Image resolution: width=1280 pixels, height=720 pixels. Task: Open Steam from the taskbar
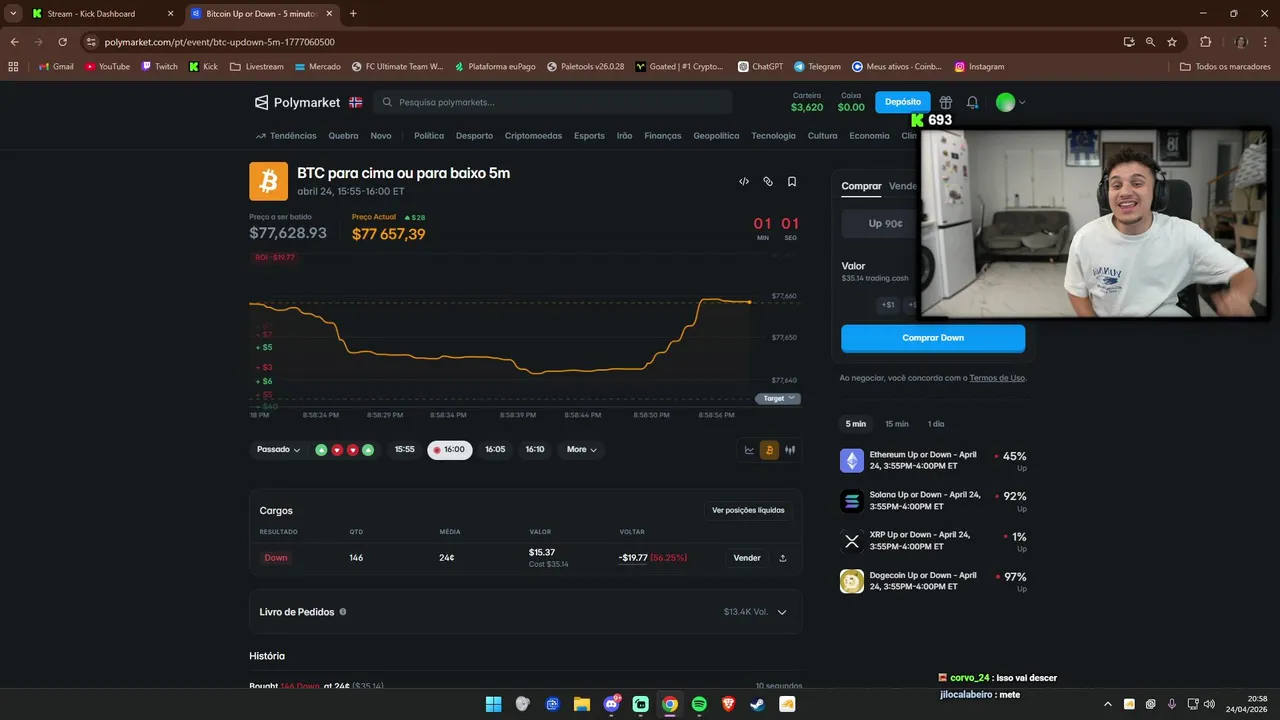[x=757, y=704]
